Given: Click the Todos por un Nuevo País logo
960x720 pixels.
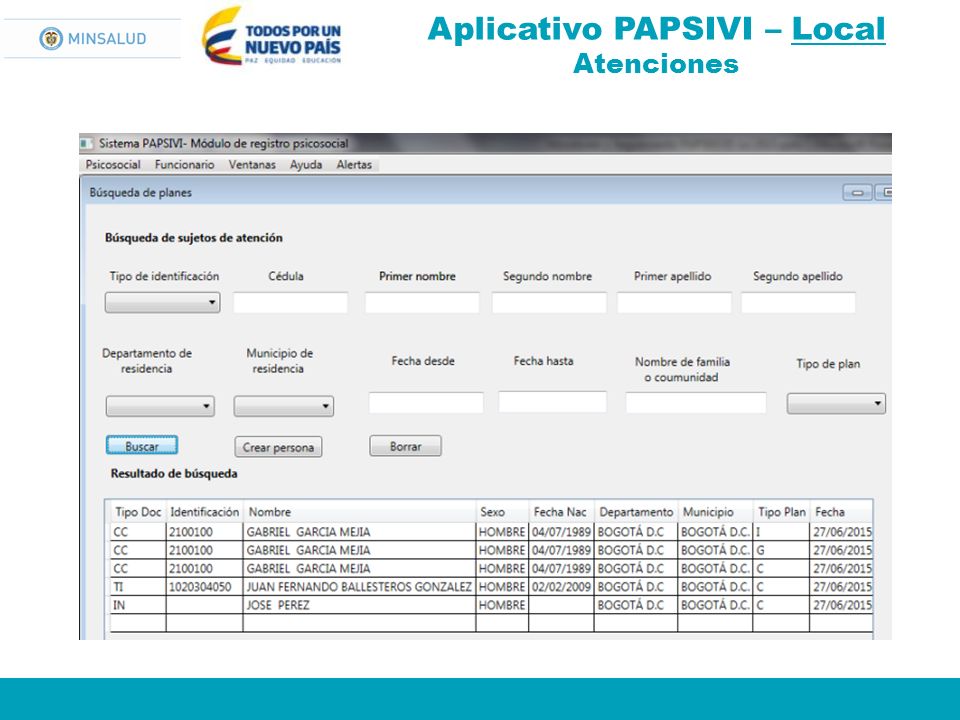Looking at the screenshot, I should [272, 36].
